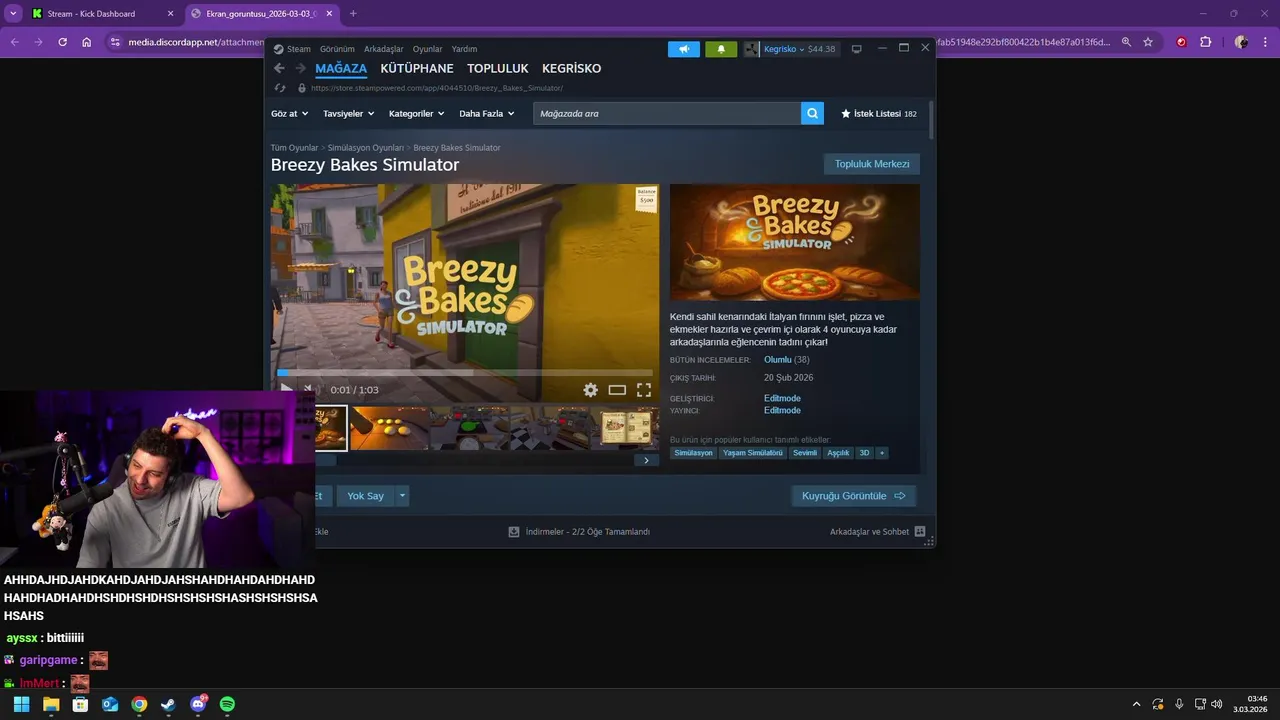This screenshot has width=1280, height=720.
Task: Enter trailer fullscreen mode
Action: tap(644, 390)
